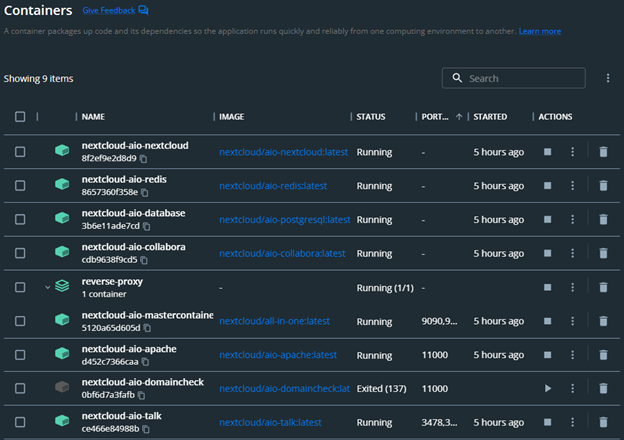The image size is (624, 440).
Task: Check the nextcloud-aio-nextcloud row checkbox
Action: (x=20, y=152)
